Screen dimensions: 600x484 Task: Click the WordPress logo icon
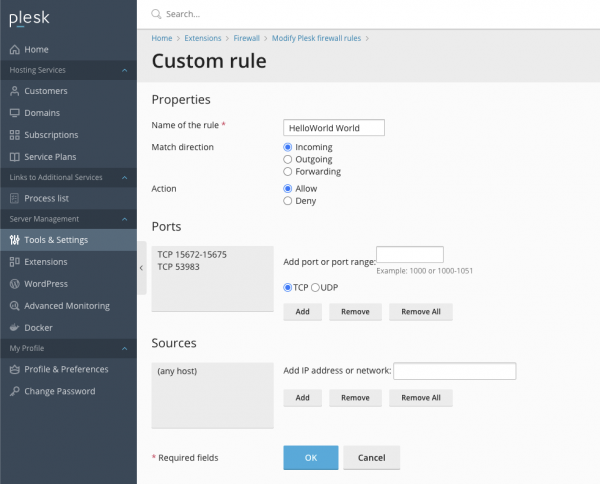15,284
